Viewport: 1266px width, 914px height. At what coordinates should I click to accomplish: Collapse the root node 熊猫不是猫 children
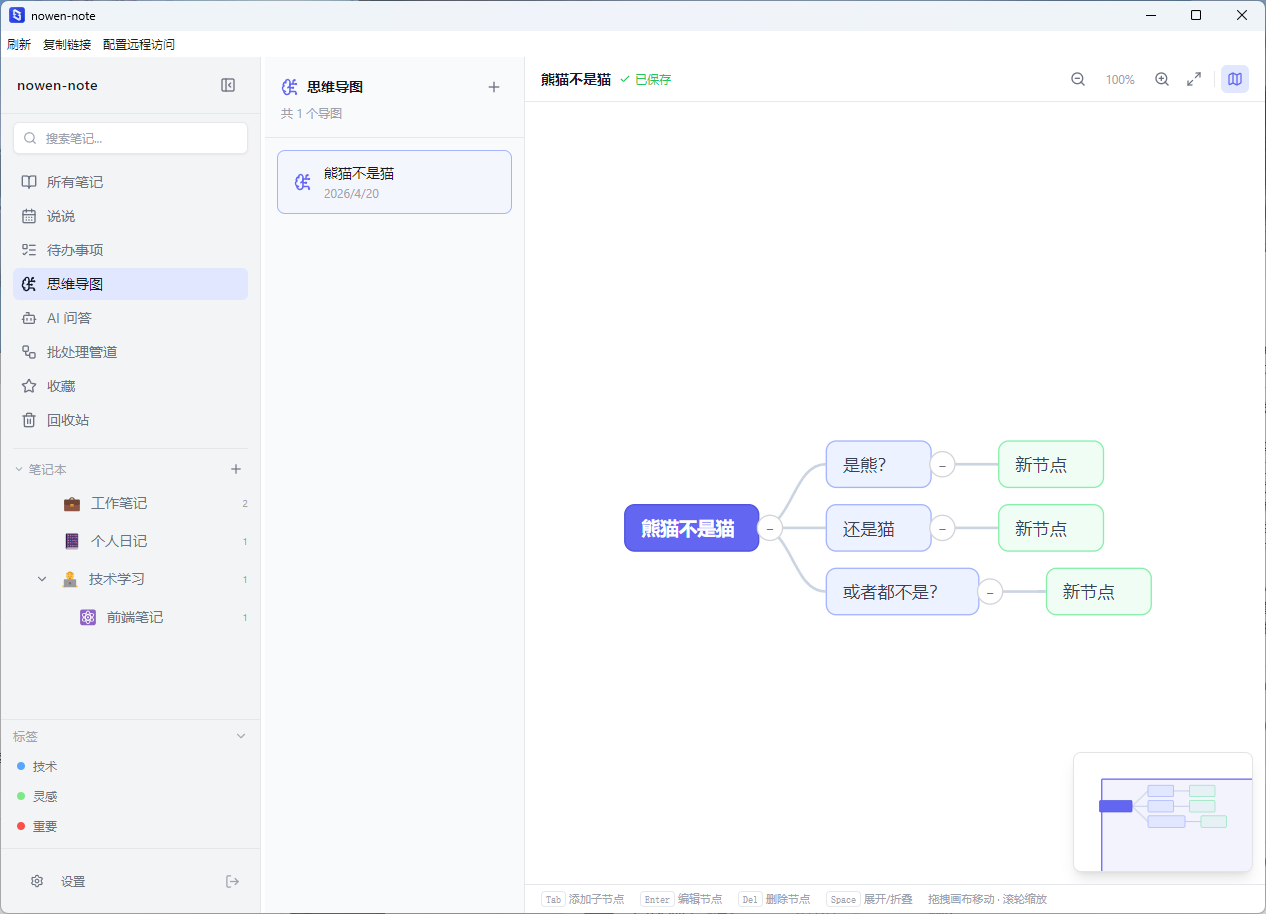[x=770, y=528]
